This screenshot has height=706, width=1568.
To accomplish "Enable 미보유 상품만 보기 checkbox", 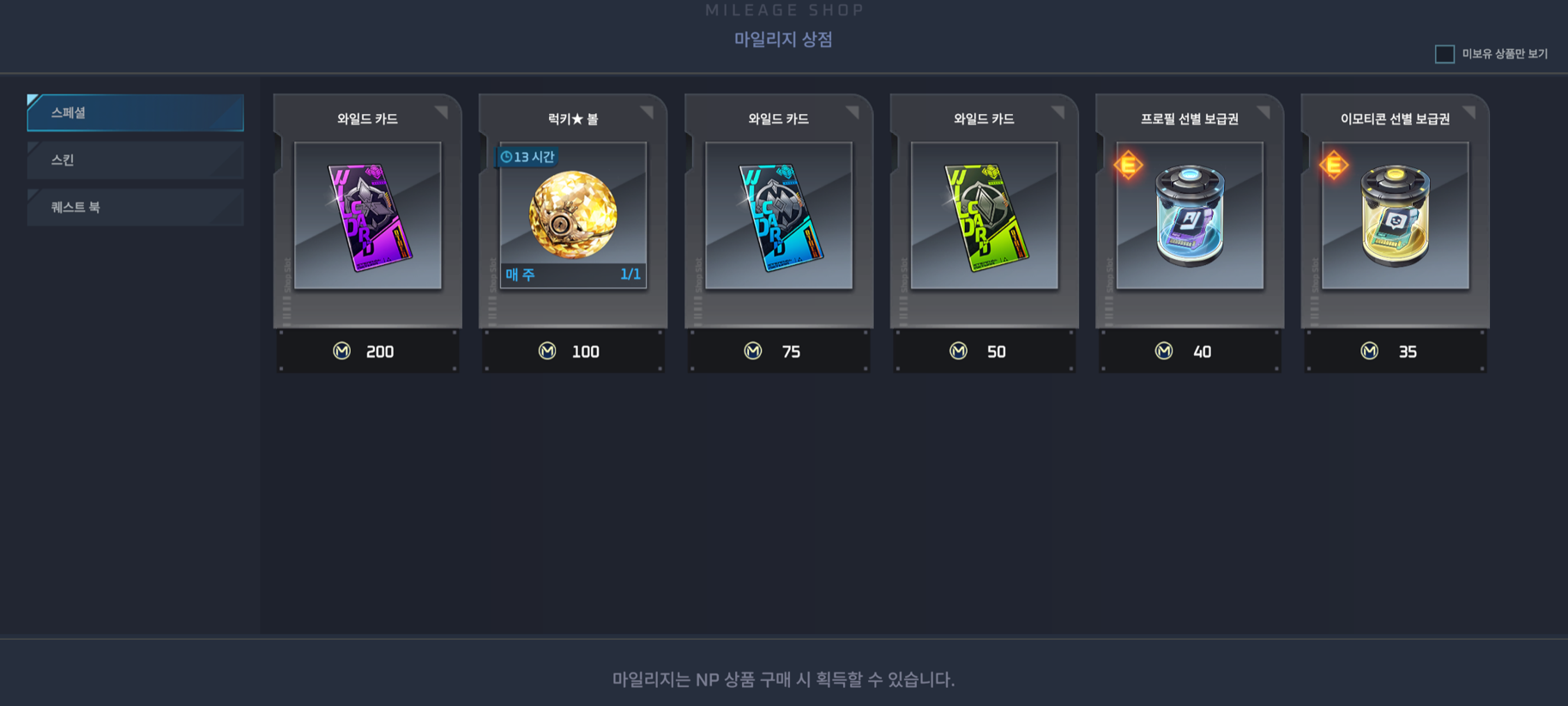I will point(1444,54).
